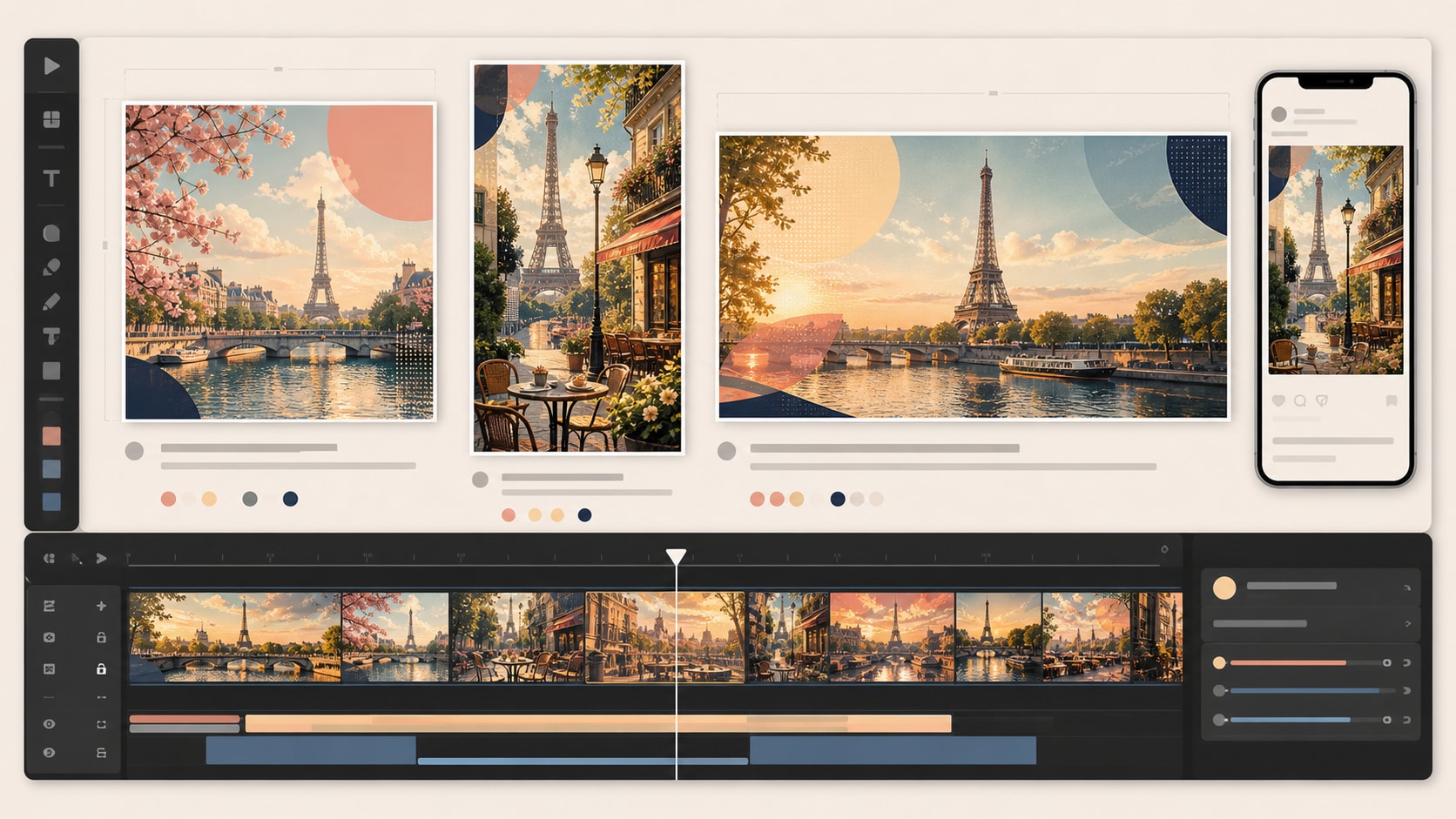
Task: Pick the salmon color swatch in left toolbar
Action: pyautogui.click(x=51, y=436)
